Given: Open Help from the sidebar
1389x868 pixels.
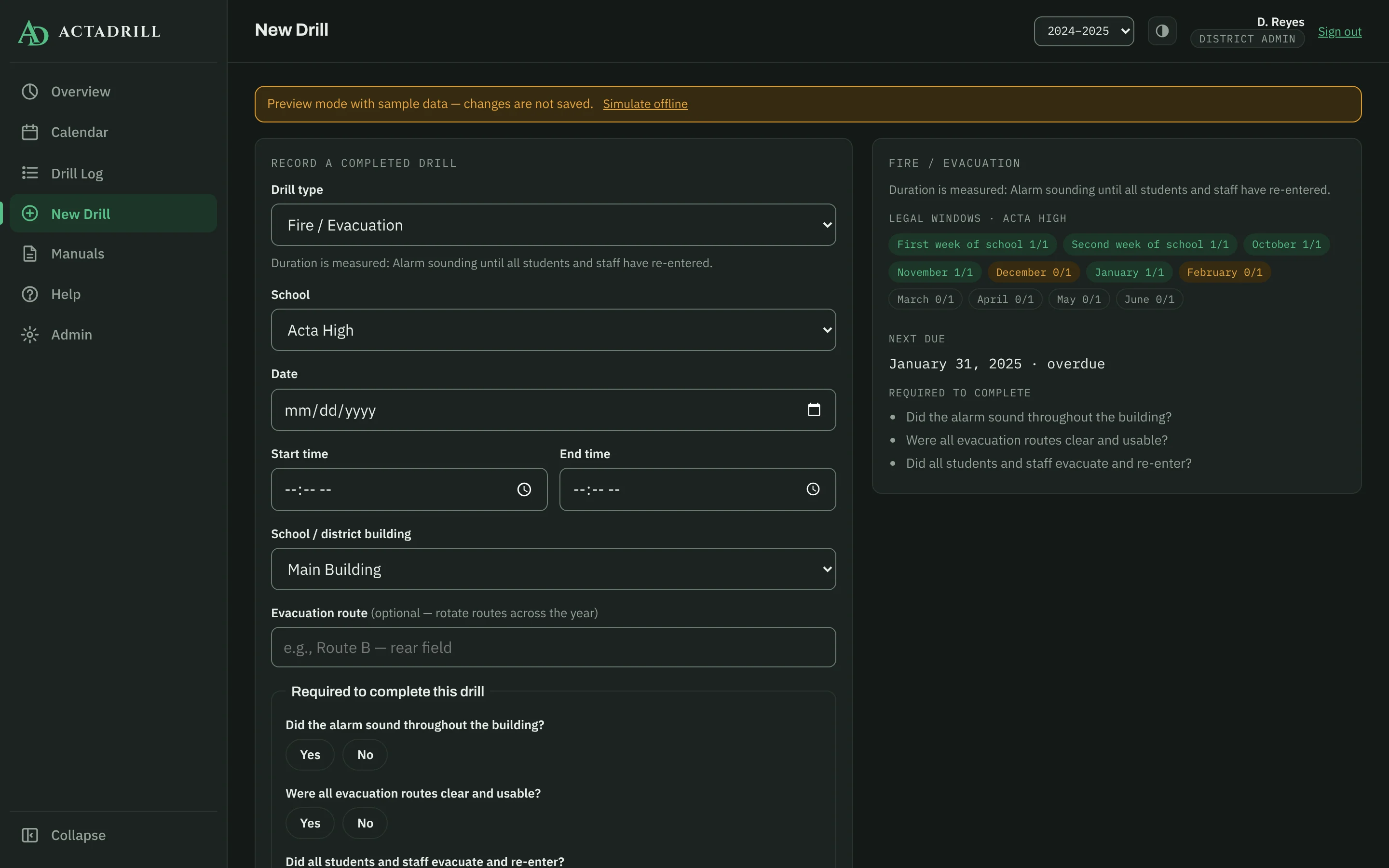Looking at the screenshot, I should pyautogui.click(x=114, y=294).
